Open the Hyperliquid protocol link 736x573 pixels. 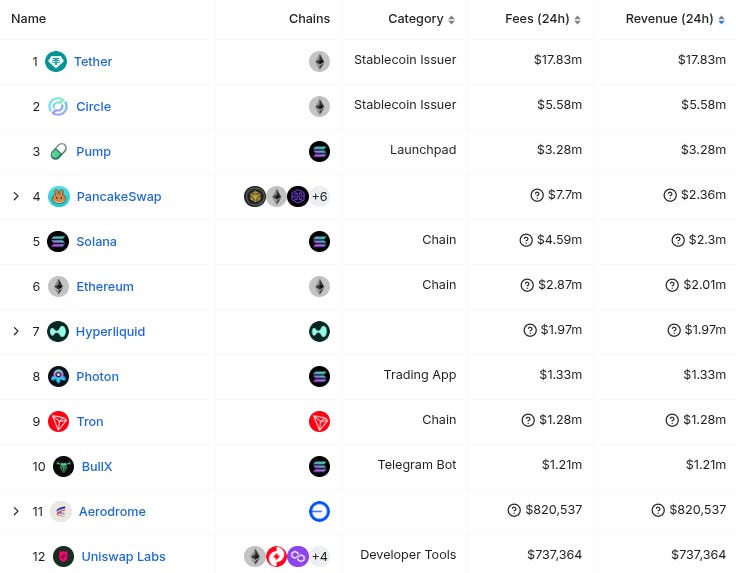[x=110, y=331]
